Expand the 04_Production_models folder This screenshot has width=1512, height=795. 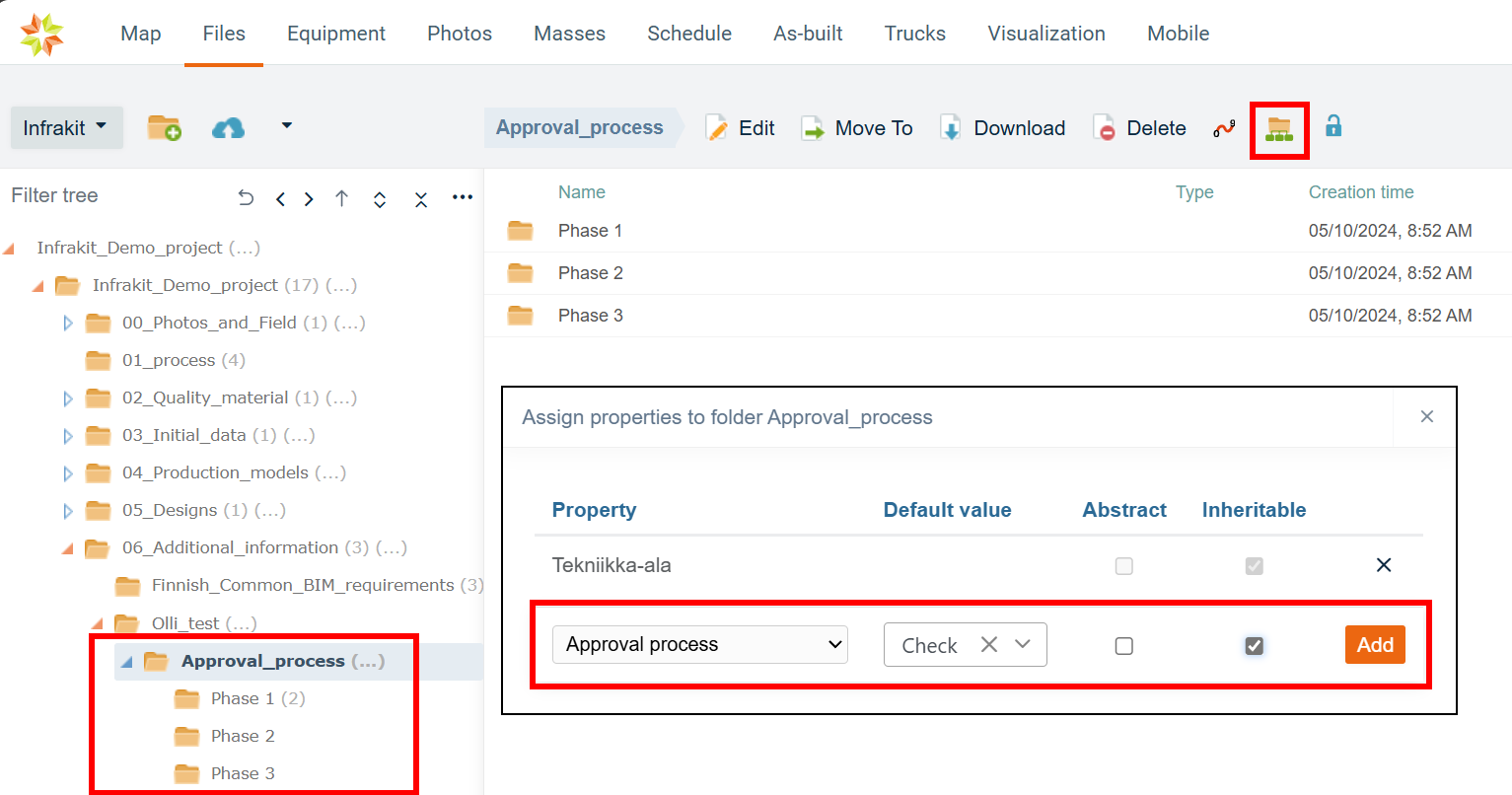tap(68, 473)
